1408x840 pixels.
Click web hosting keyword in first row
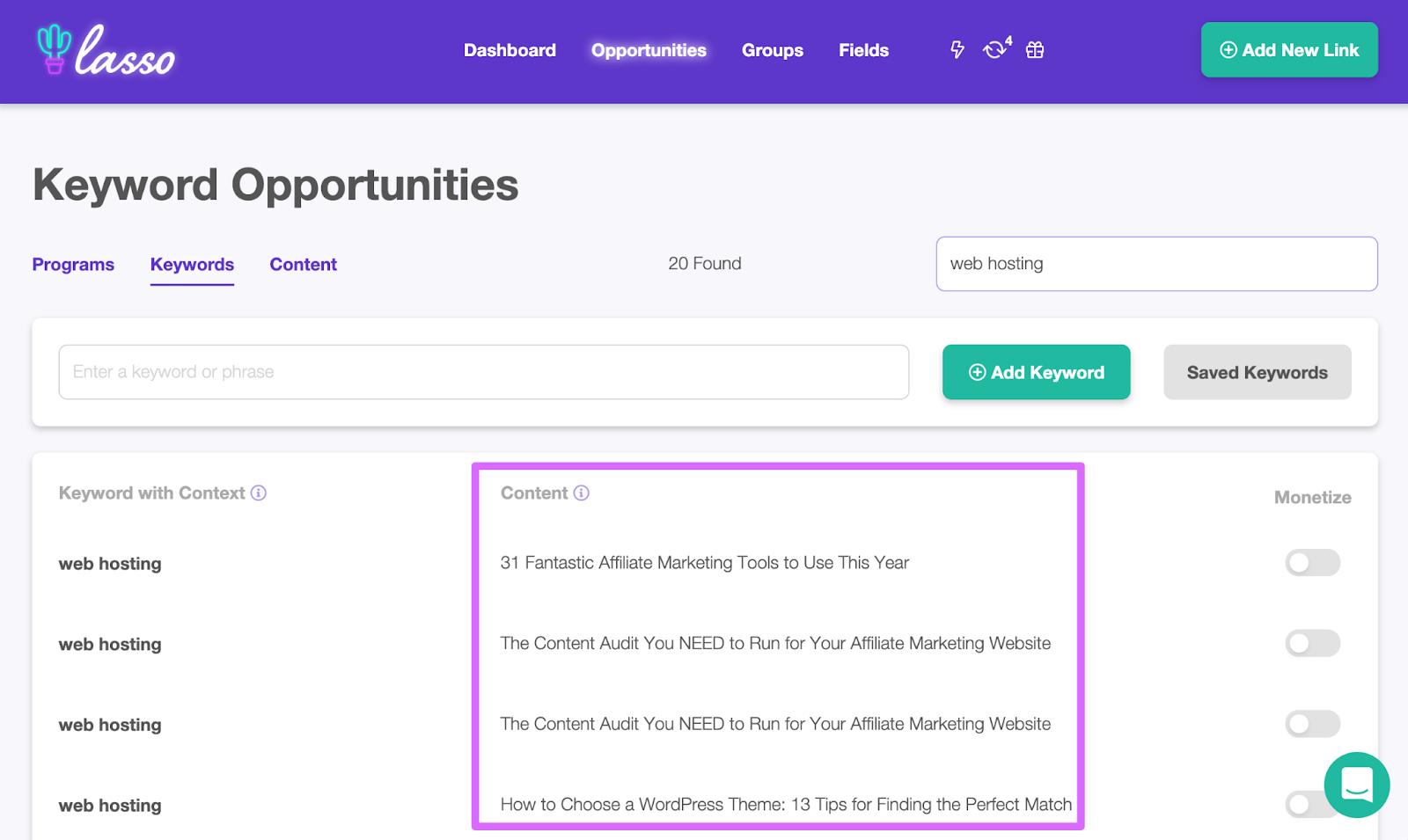(110, 564)
